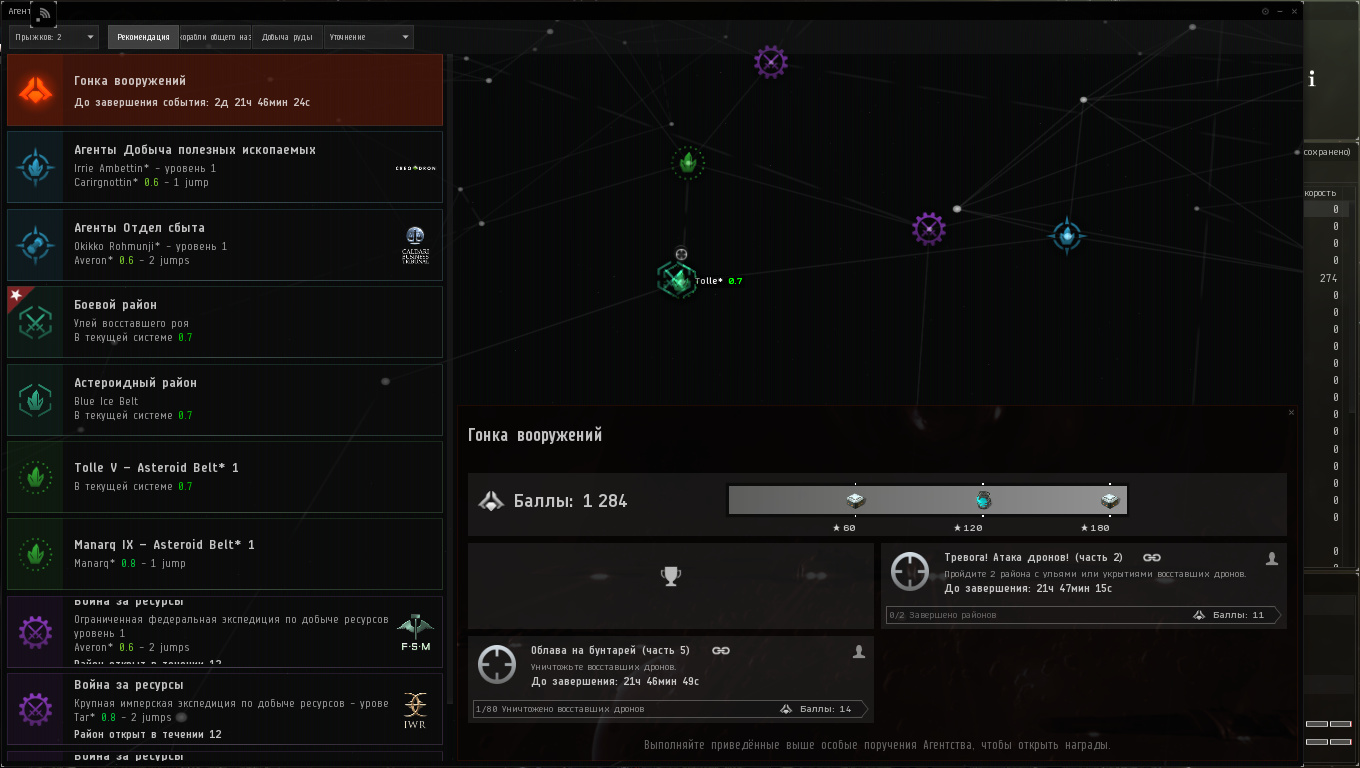Open the large Imperial expedition resource wars card

pos(225,709)
